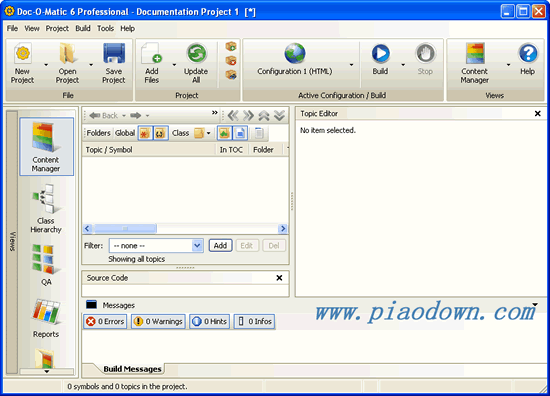Toggle the blue document view button

click(240, 133)
